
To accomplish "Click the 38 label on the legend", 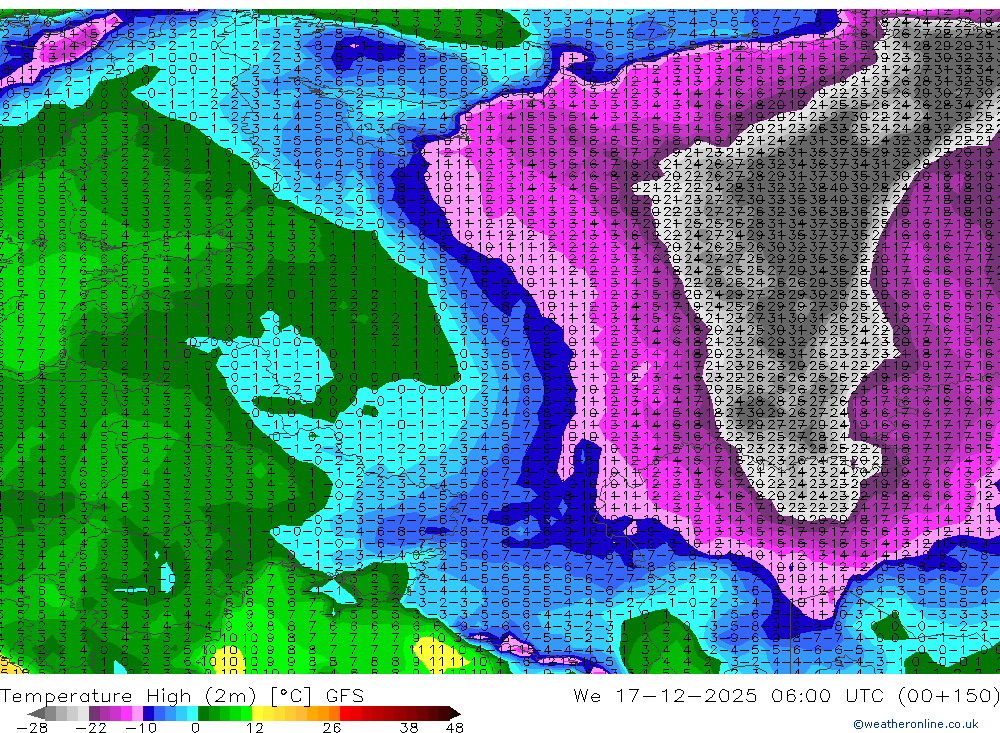I will (409, 728).
